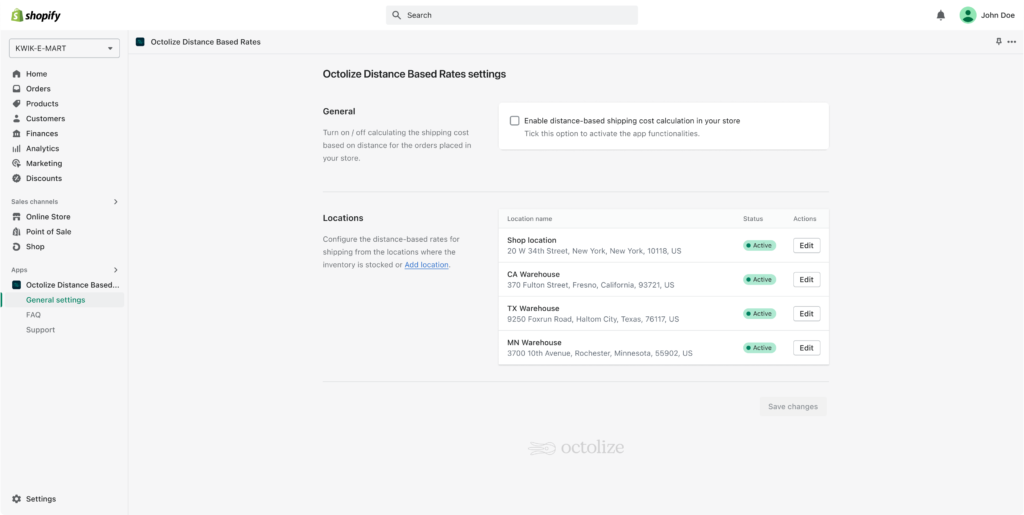Click the search magnifier icon

[x=396, y=15]
